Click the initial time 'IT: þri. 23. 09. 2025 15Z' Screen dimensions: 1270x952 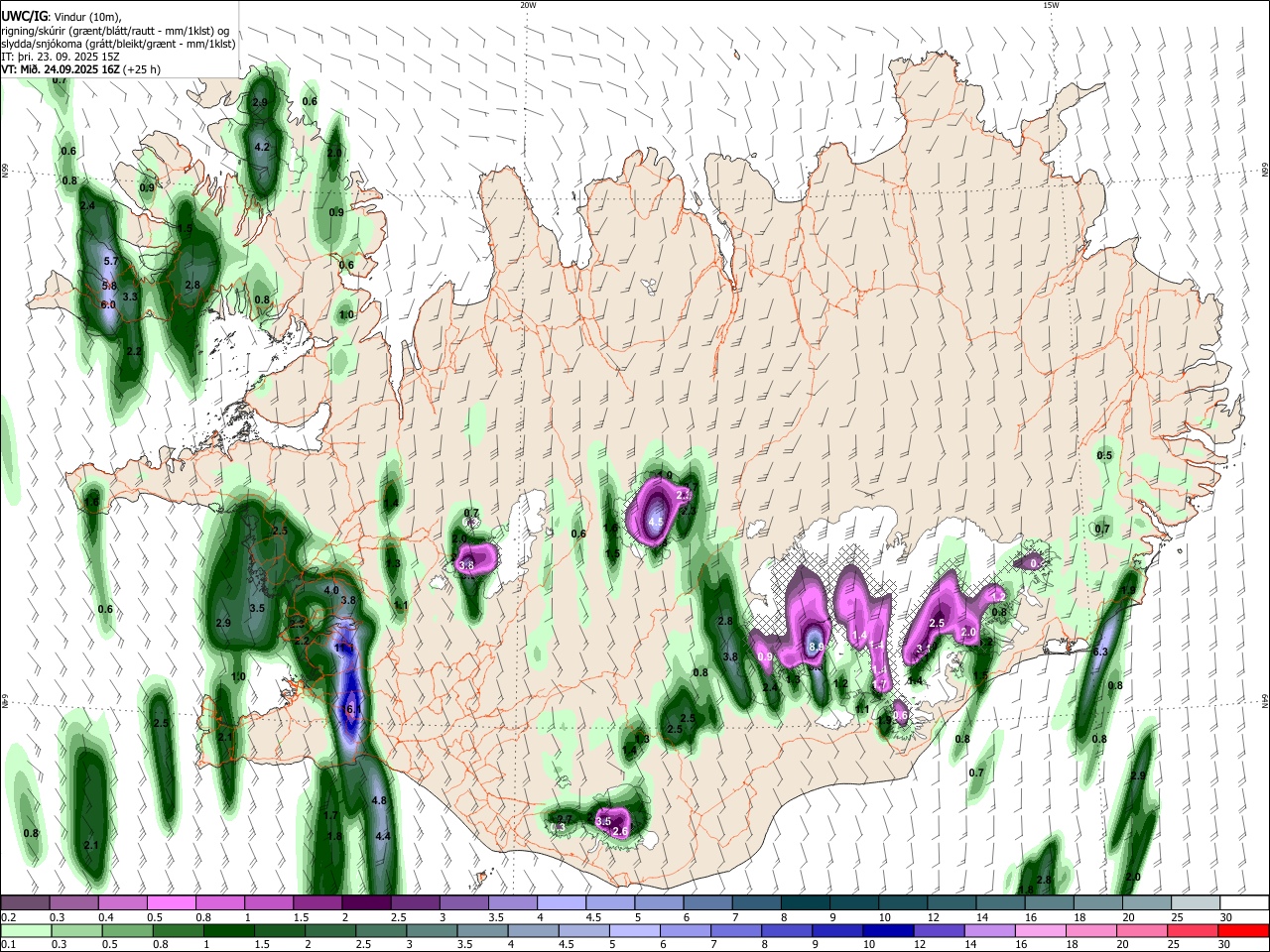tap(60, 57)
